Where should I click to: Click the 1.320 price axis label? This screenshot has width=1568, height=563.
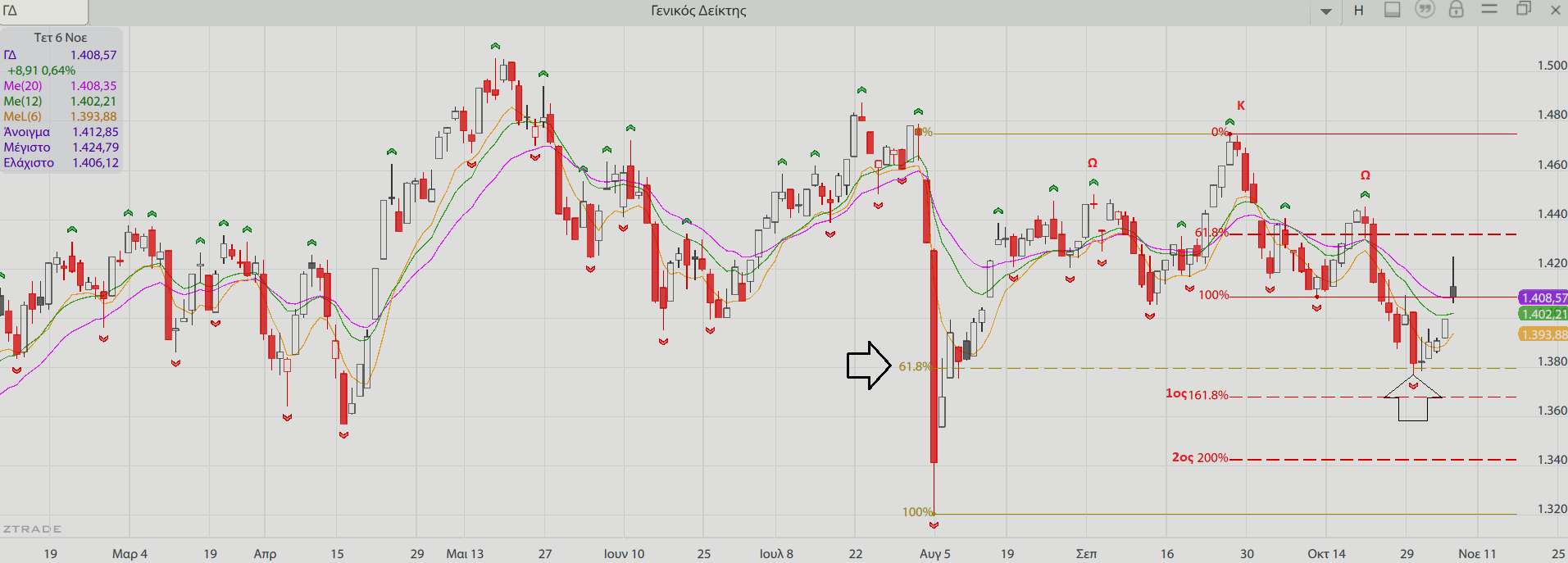pyautogui.click(x=1552, y=509)
